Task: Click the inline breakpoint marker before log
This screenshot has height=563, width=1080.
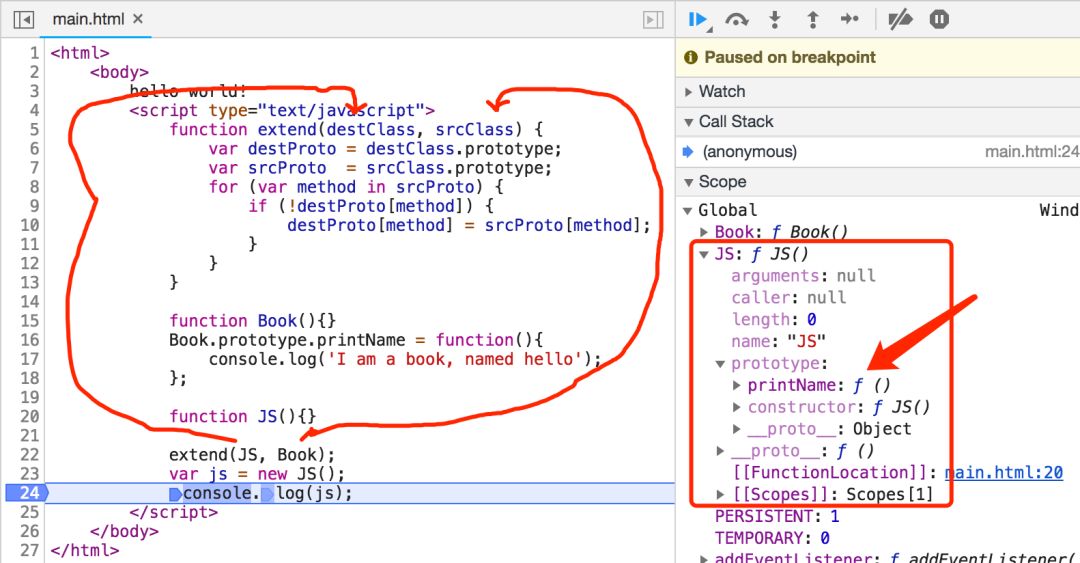Action: pyautogui.click(x=267, y=493)
